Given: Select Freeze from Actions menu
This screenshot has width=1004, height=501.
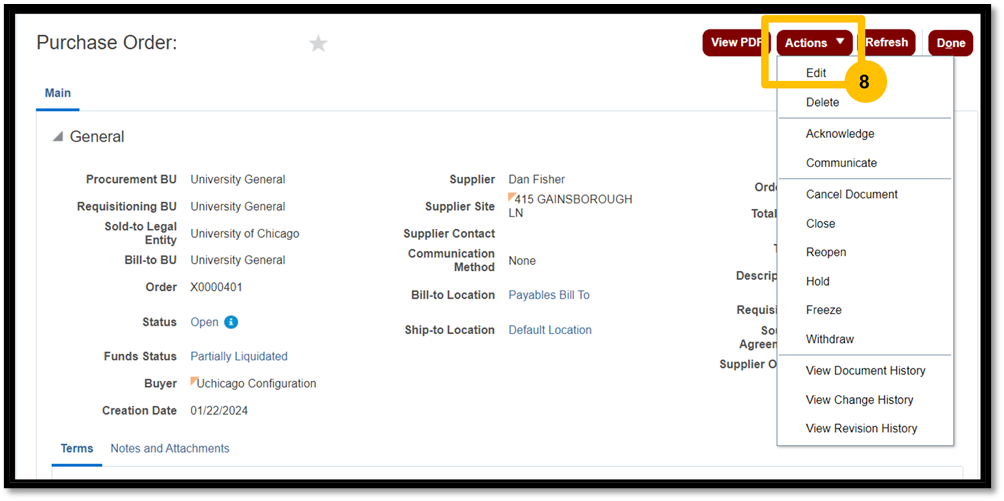Looking at the screenshot, I should pyautogui.click(x=823, y=310).
